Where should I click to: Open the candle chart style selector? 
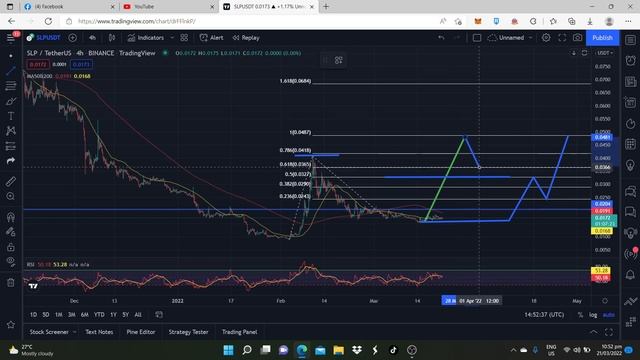111,38
